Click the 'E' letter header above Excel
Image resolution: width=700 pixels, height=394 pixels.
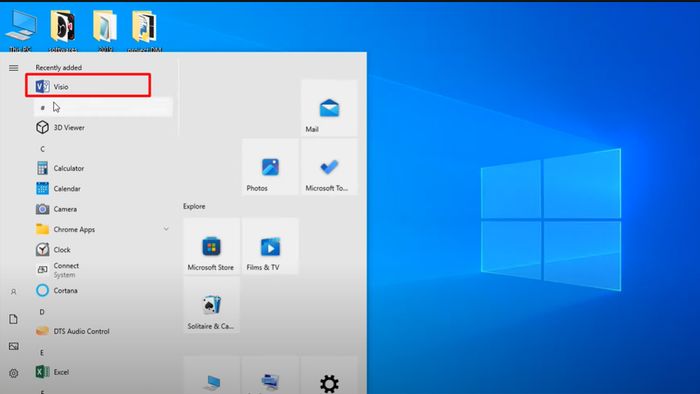coord(42,353)
